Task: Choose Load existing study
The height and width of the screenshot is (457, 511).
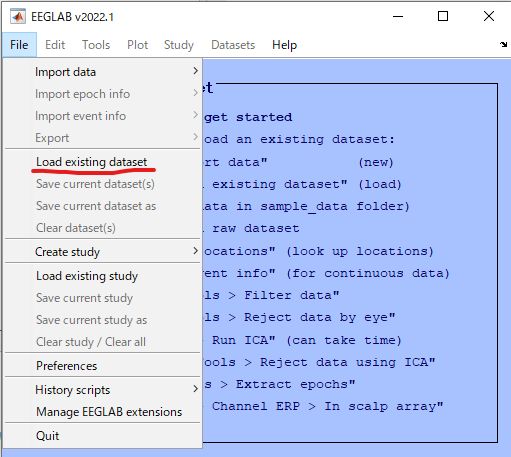Action: [x=87, y=276]
